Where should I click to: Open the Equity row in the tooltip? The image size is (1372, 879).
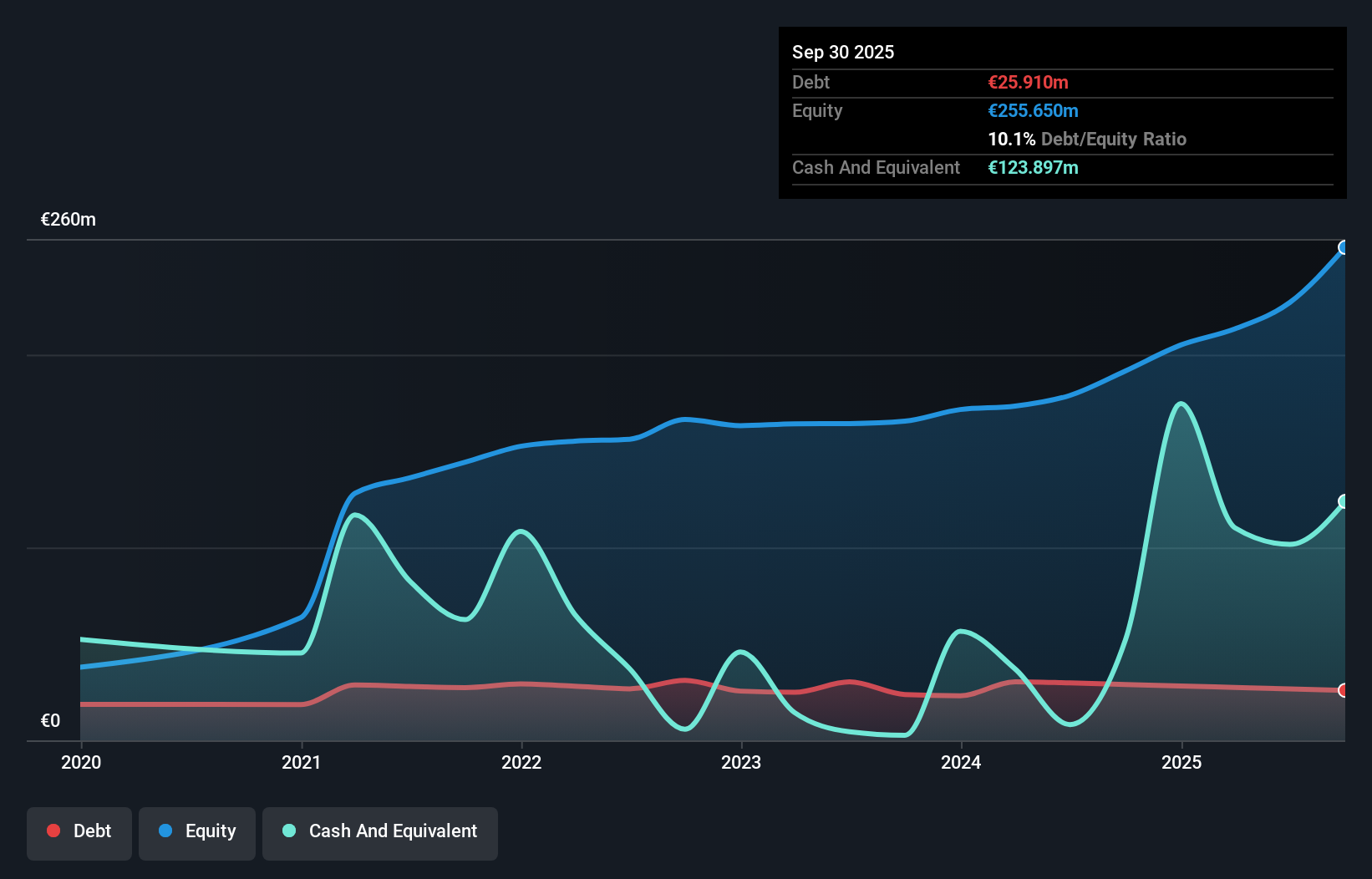[x=816, y=110]
